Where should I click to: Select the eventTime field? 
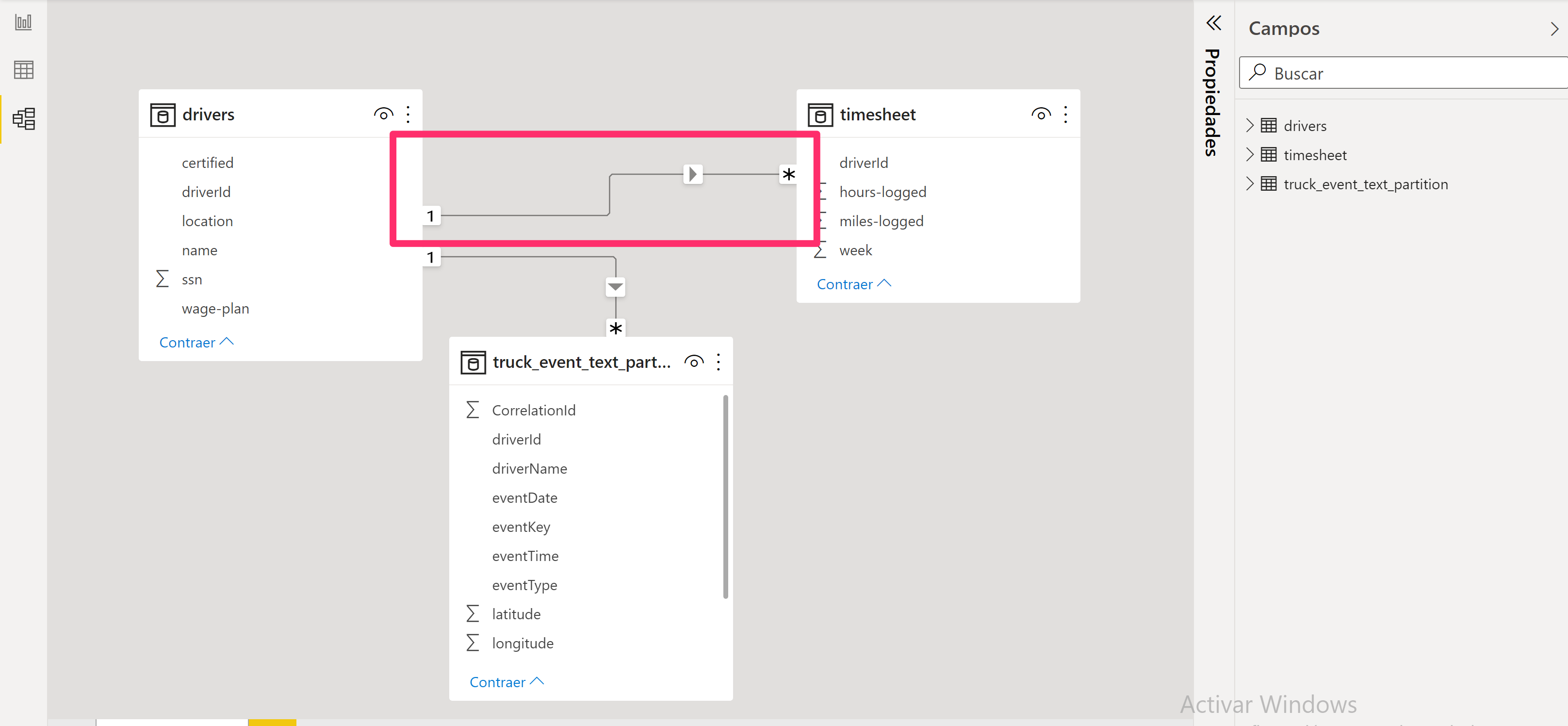pos(525,556)
